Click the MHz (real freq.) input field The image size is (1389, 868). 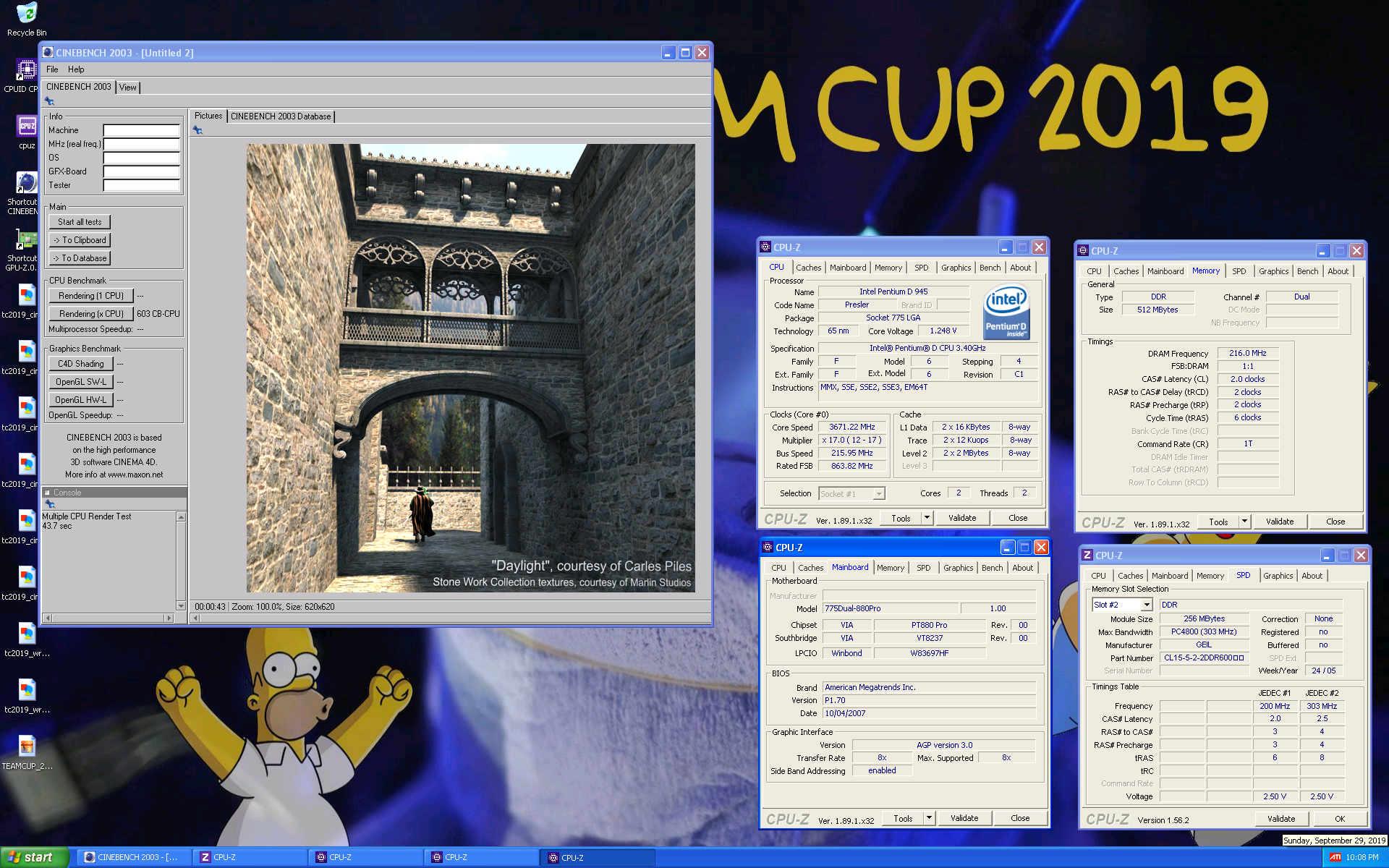pyautogui.click(x=141, y=144)
